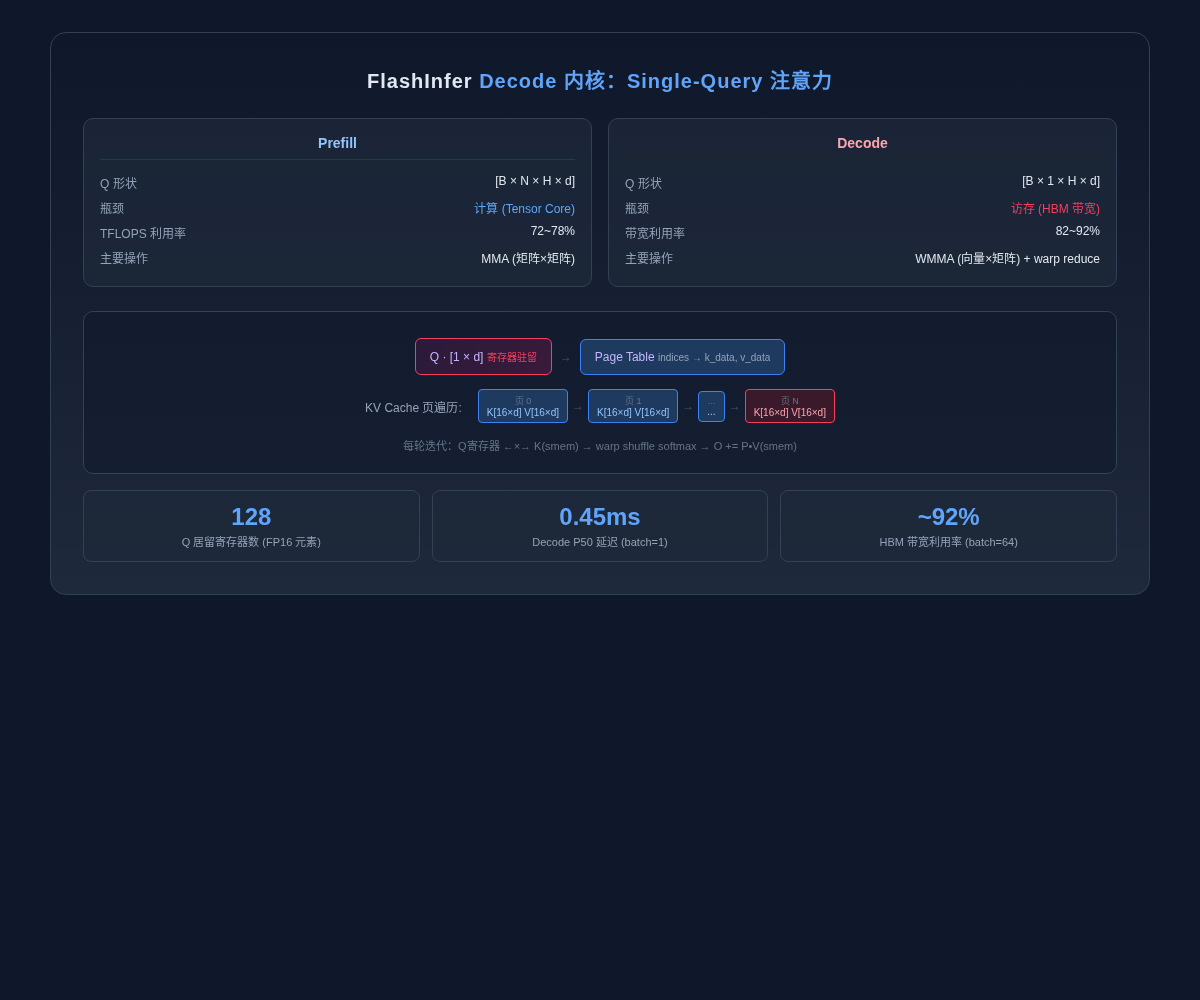Click the TFLOPS 利用率 label
The image size is (1200, 1000).
point(143,234)
